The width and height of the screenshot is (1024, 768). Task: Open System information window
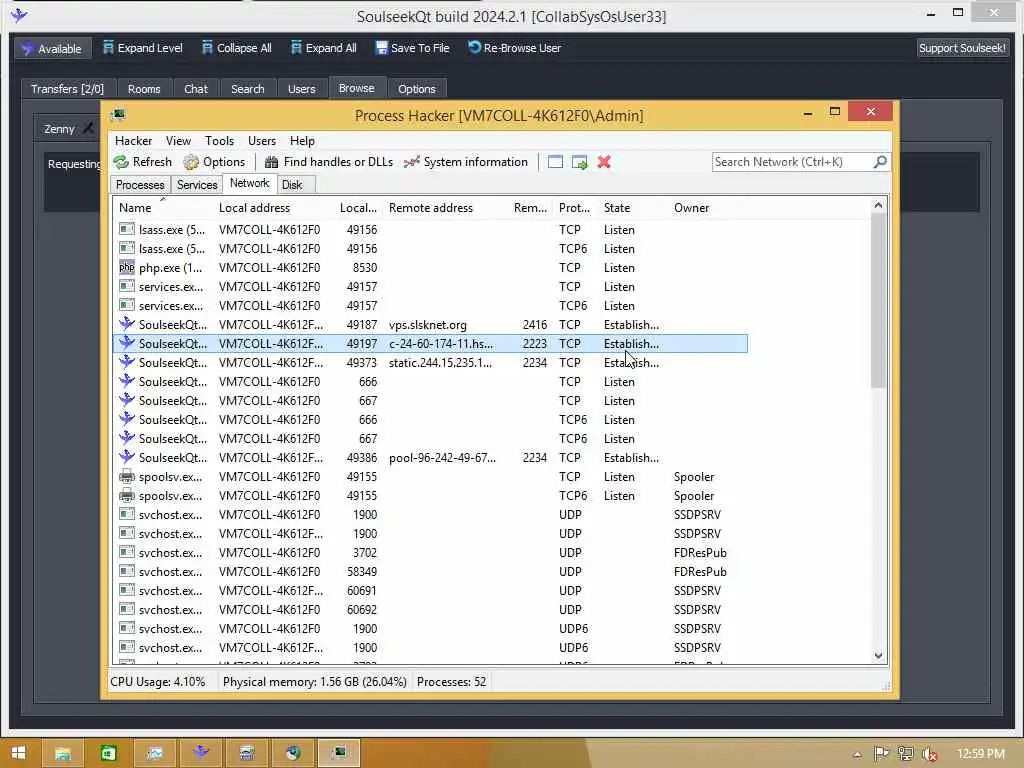(x=466, y=162)
